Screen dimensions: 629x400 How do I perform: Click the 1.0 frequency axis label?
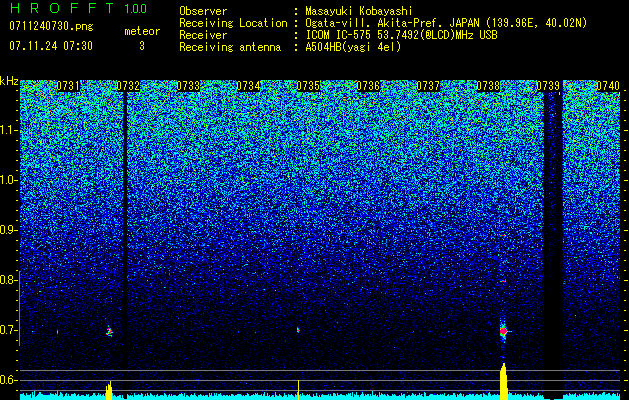(x=9, y=181)
